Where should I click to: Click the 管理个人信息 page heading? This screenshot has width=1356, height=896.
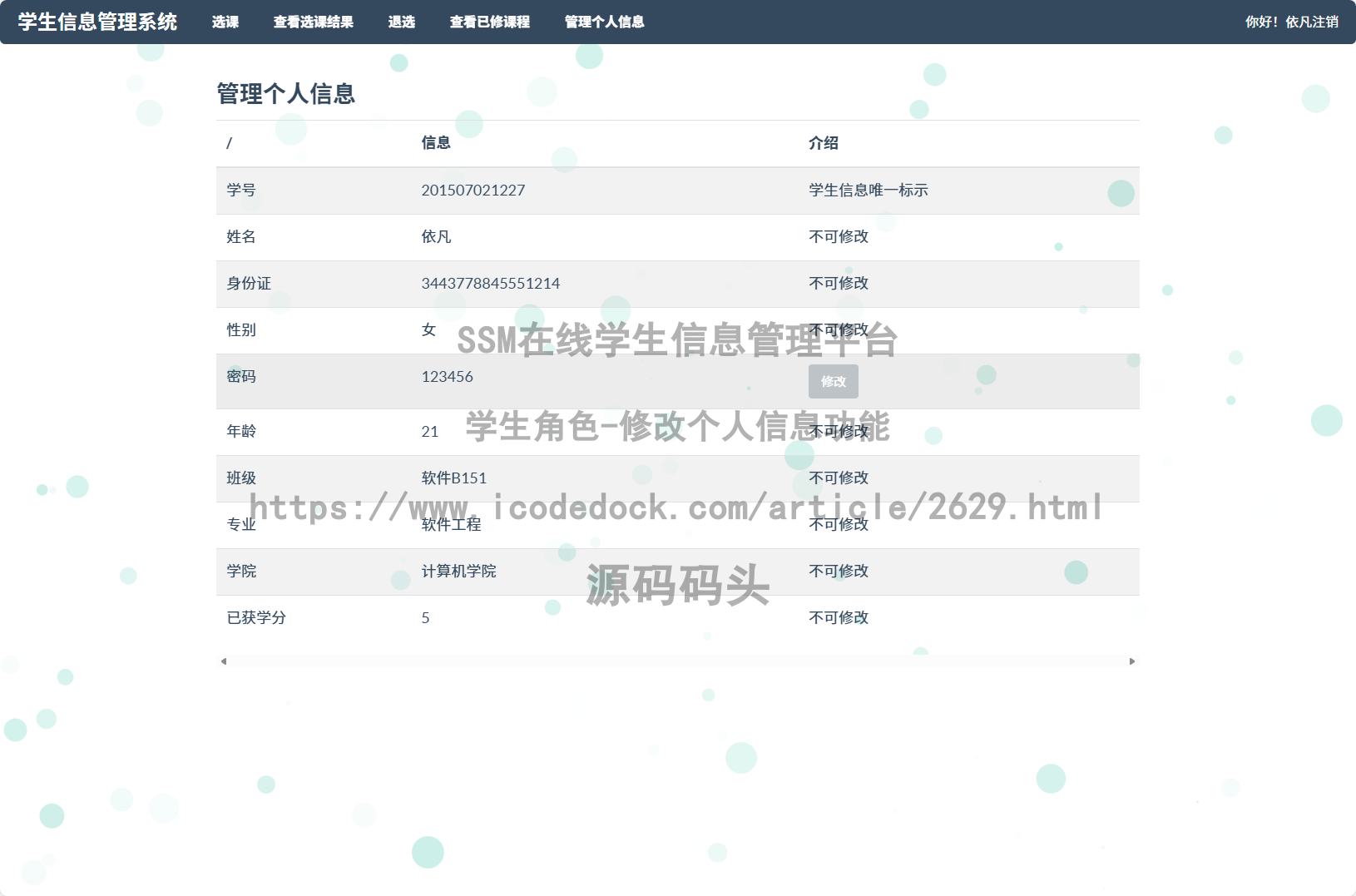coord(285,94)
